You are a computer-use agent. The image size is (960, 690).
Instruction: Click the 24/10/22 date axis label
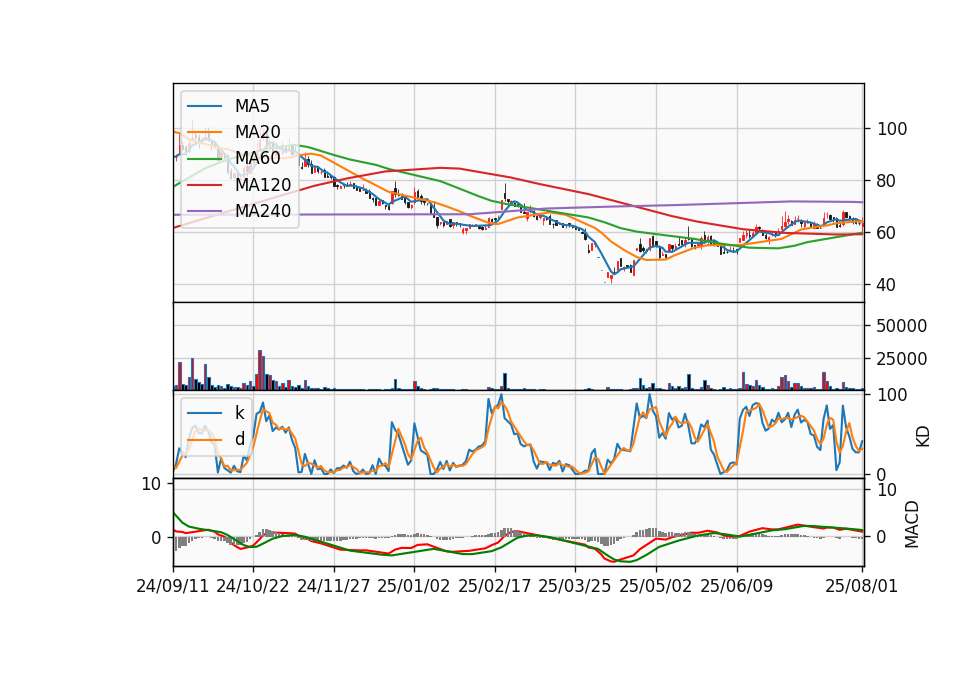253,586
